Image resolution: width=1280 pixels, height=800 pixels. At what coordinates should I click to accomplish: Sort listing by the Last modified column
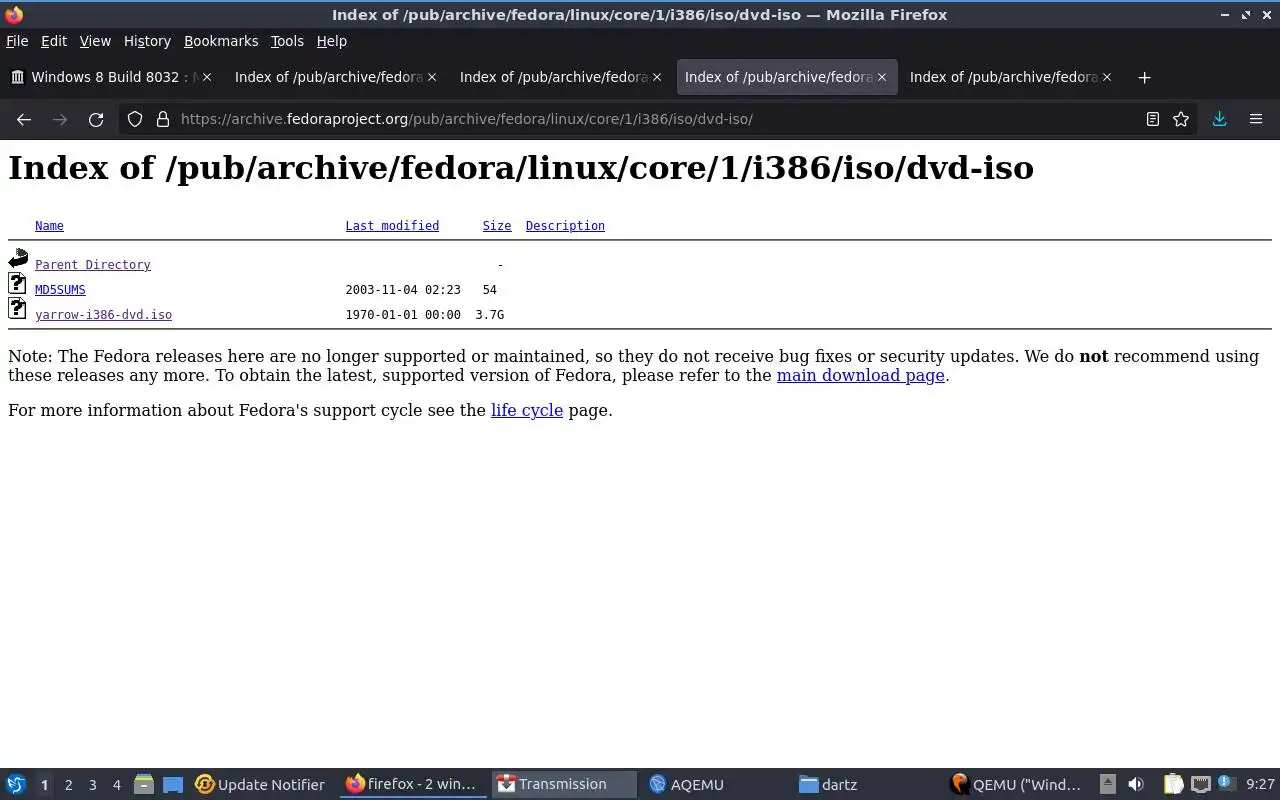click(x=392, y=226)
